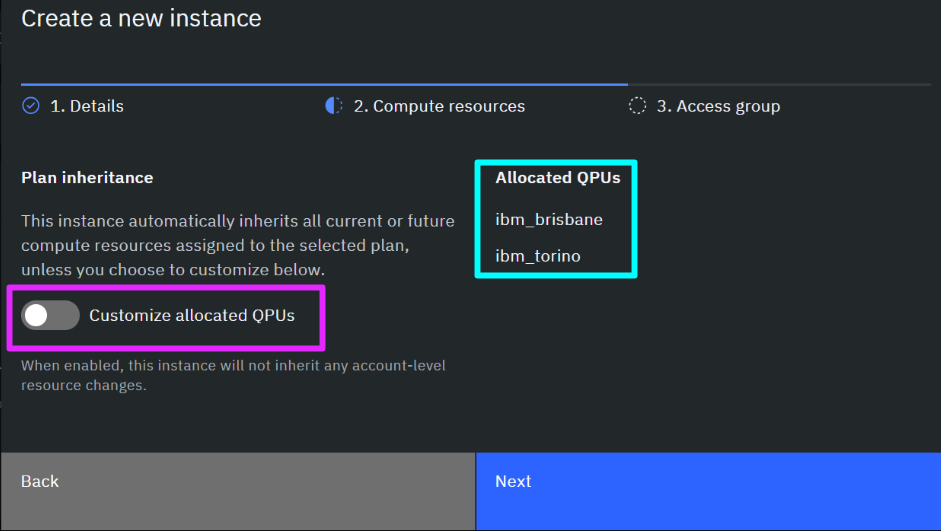Click the account-level resource changes helper text
This screenshot has height=531, width=941.
pyautogui.click(x=233, y=375)
